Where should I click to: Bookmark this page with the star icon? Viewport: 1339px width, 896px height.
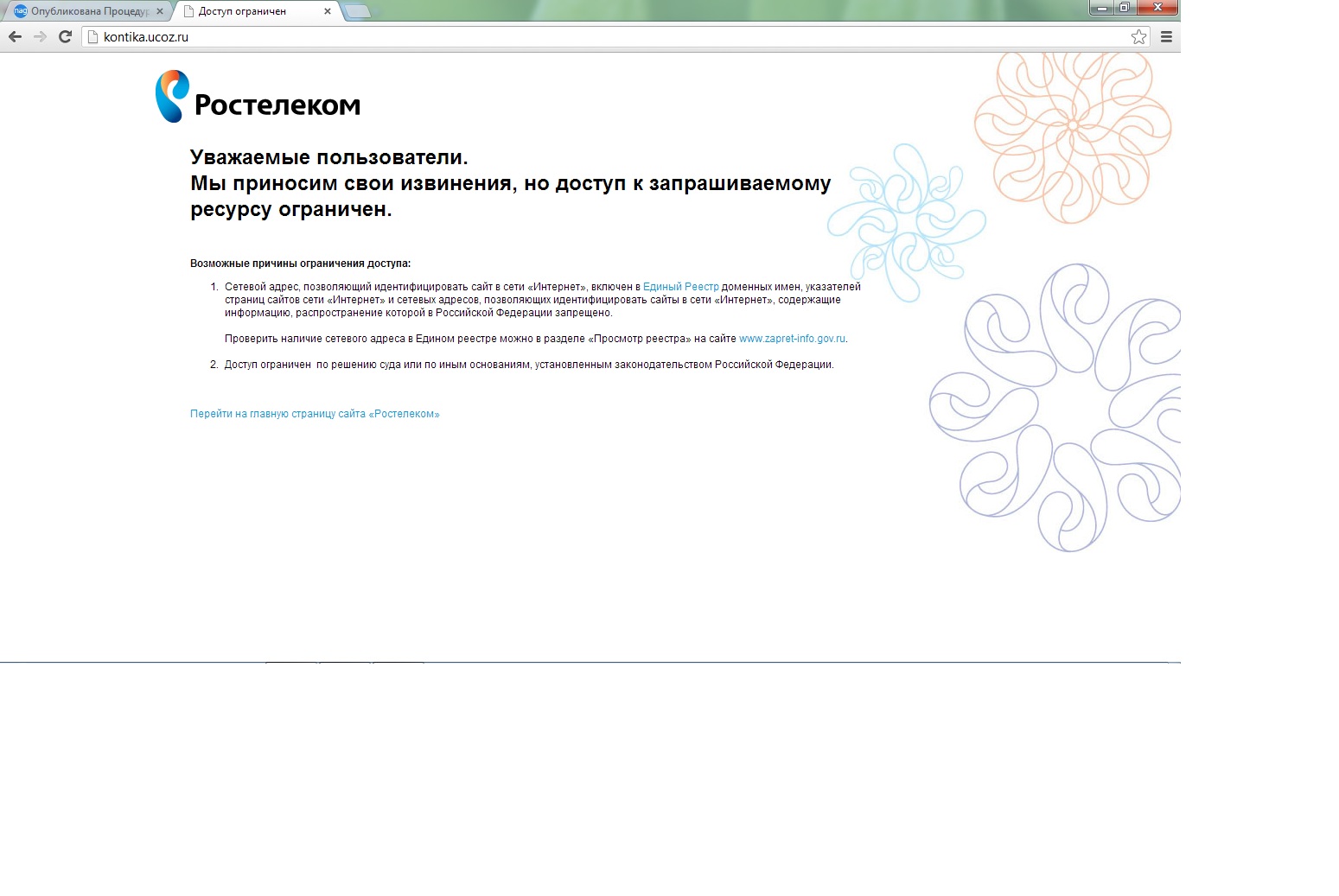point(1138,36)
